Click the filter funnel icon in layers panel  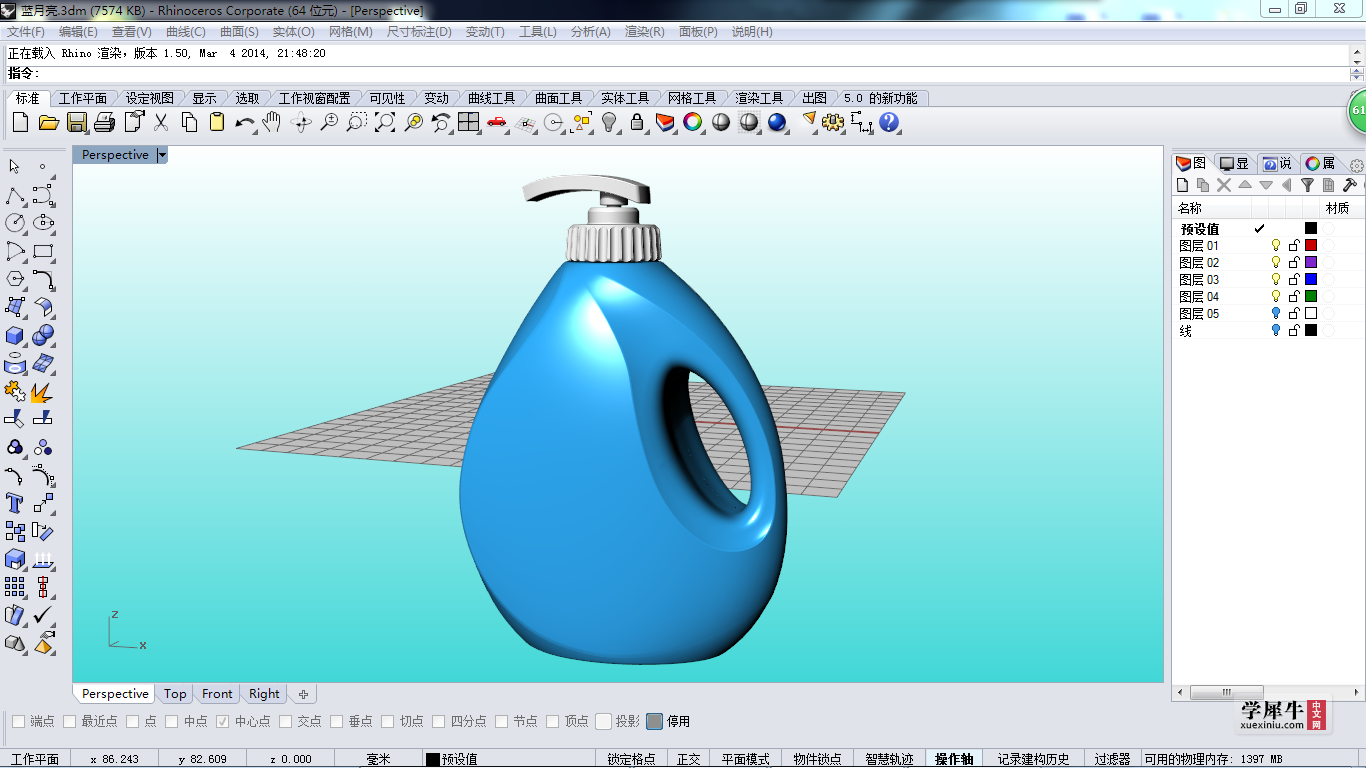(x=1307, y=185)
